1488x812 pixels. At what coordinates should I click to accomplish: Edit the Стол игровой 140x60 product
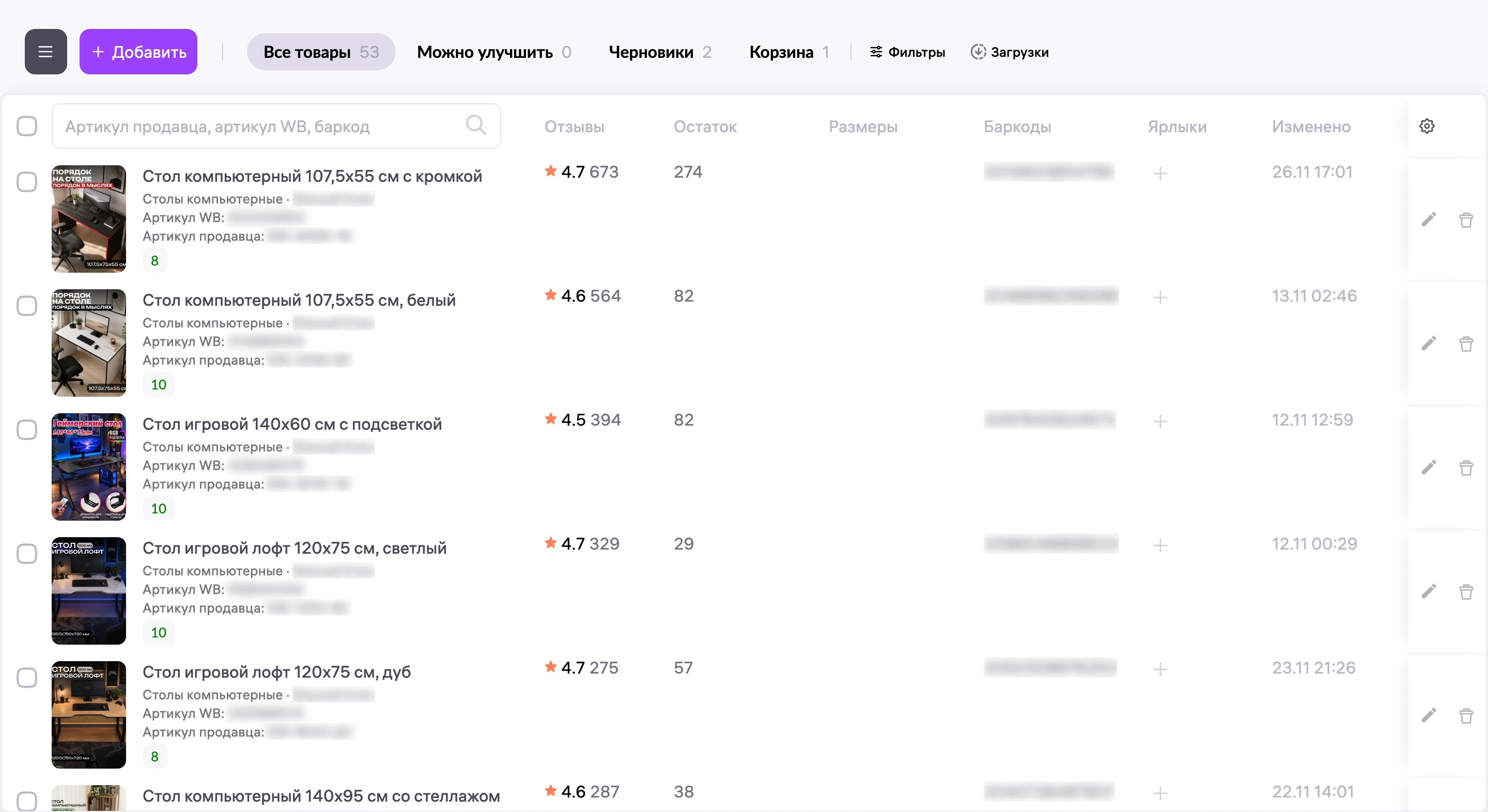tap(1429, 467)
